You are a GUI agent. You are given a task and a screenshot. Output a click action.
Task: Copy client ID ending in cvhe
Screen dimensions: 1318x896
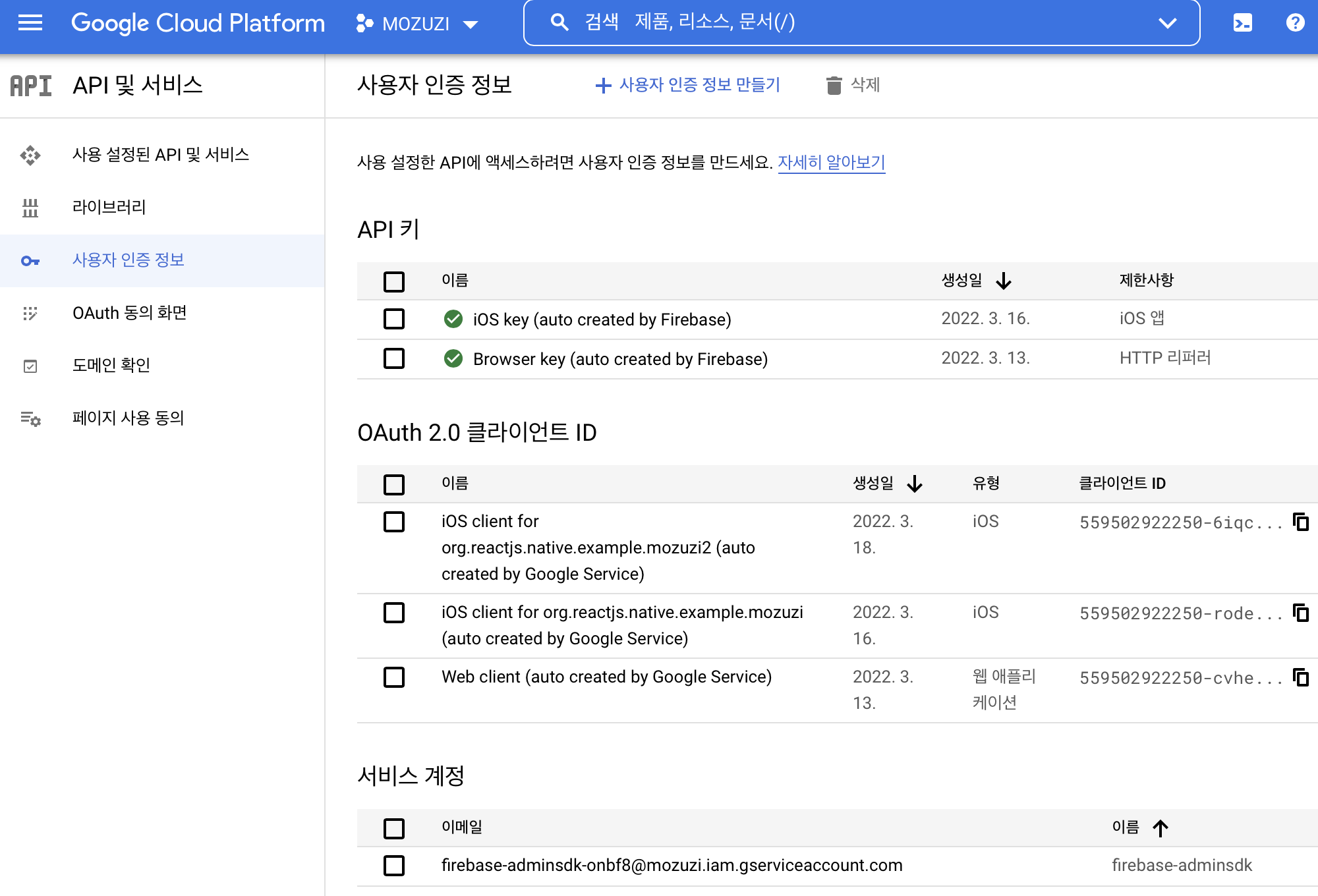tap(1301, 677)
